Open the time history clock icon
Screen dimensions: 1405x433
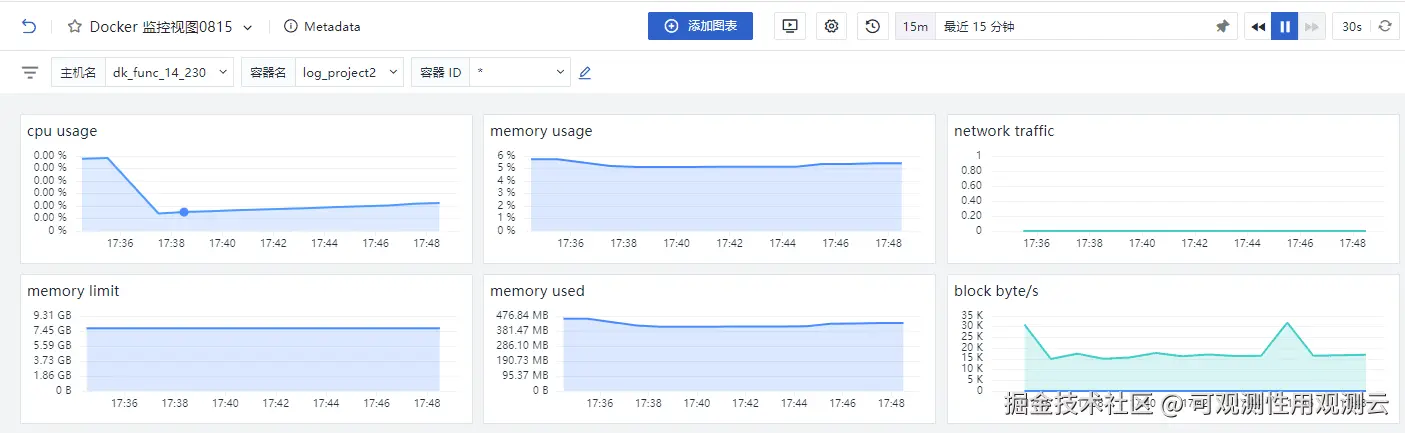pyautogui.click(x=873, y=27)
